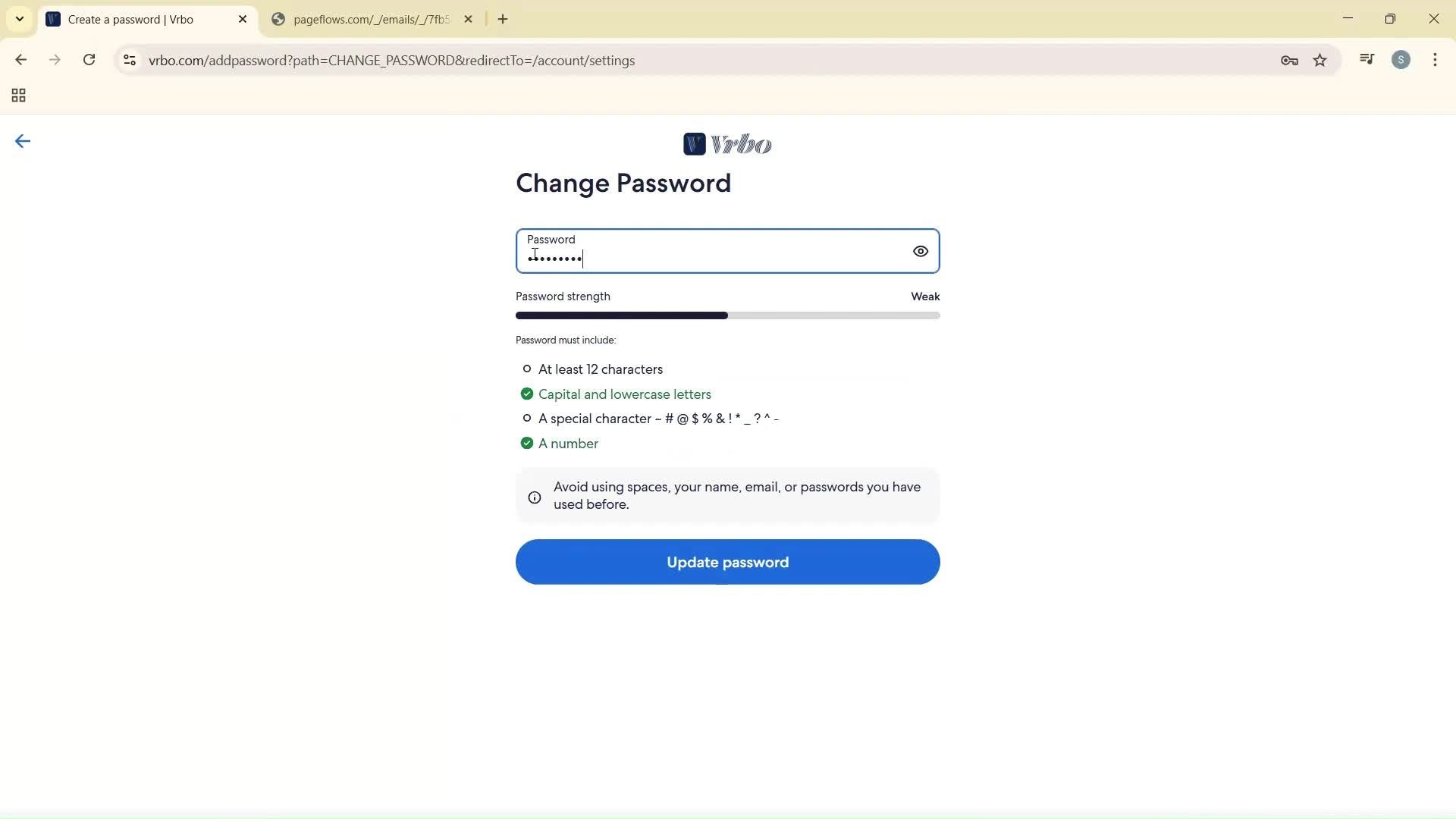The width and height of the screenshot is (1456, 819).
Task: Bookmark this page with the star icon
Action: pos(1320,60)
